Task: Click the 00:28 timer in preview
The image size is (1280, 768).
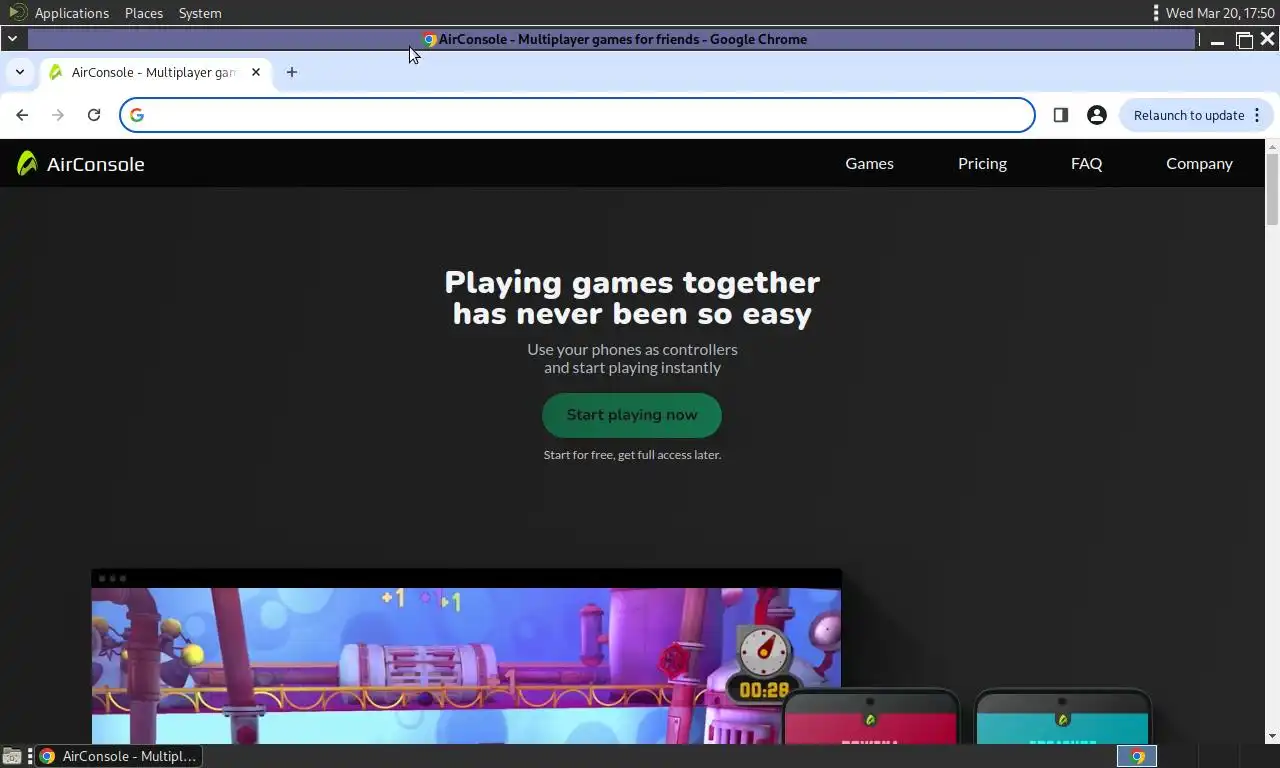Action: 764,690
